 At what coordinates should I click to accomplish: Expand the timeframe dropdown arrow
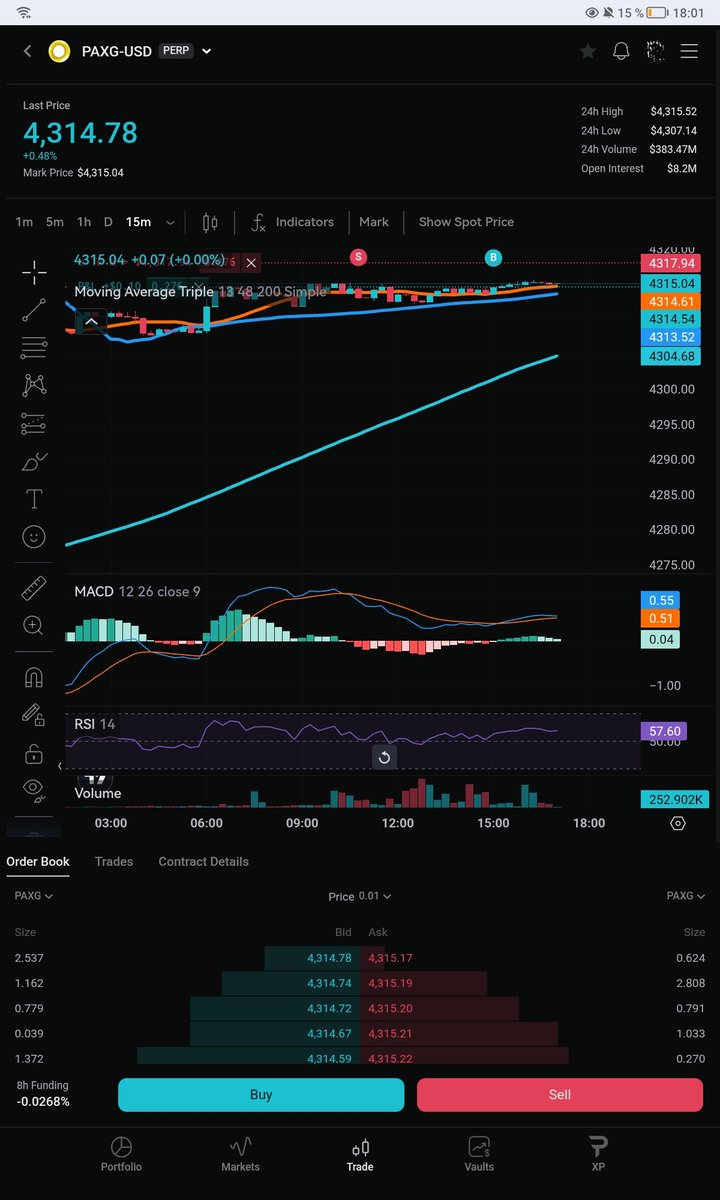click(170, 222)
